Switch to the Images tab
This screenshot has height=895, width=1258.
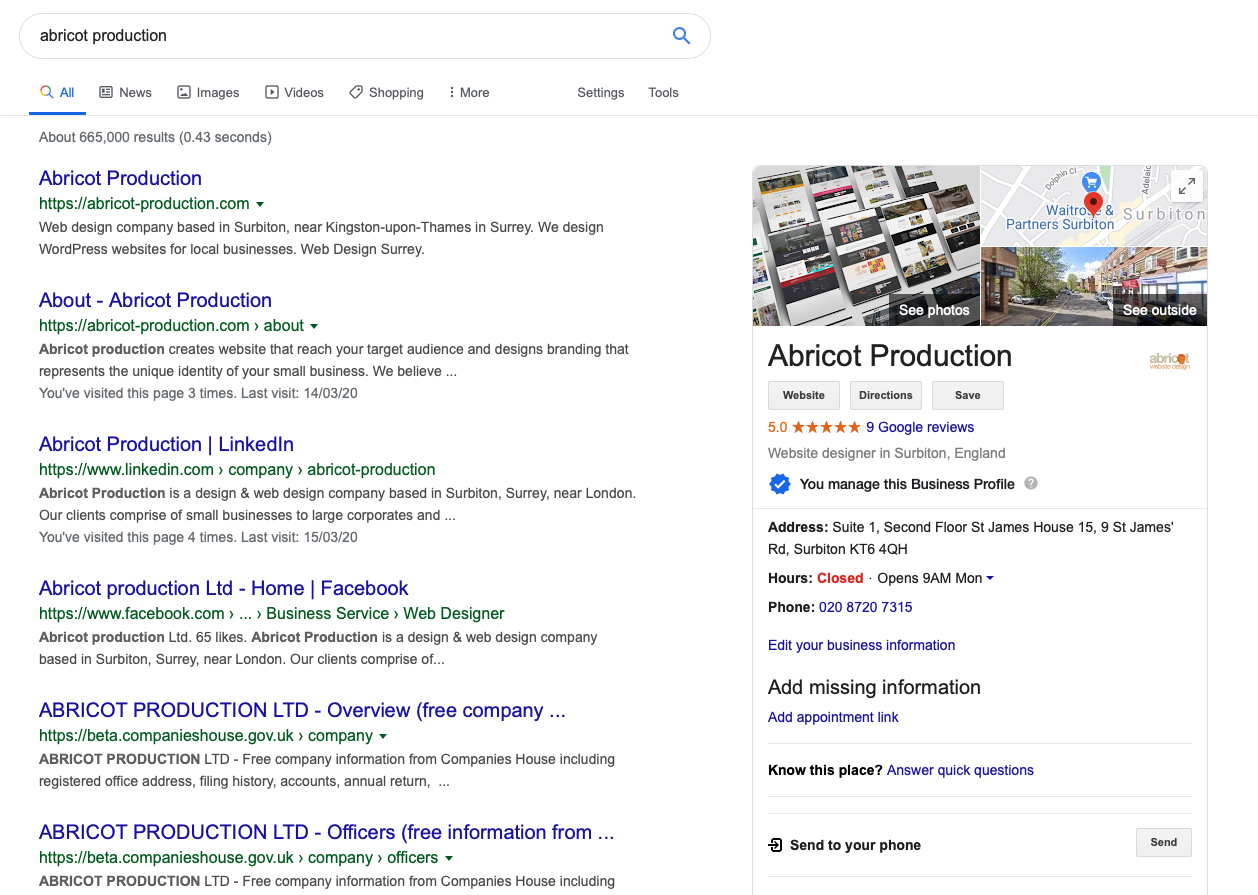coord(208,92)
